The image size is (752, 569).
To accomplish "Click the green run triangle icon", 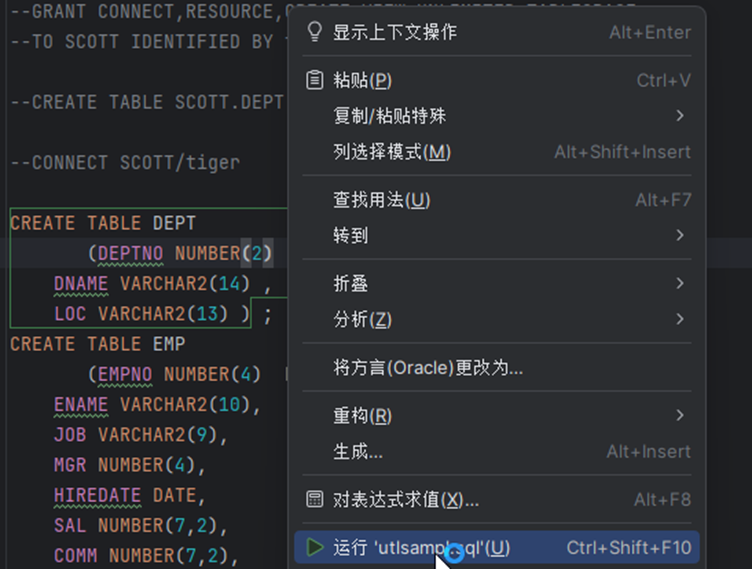I will (x=315, y=547).
